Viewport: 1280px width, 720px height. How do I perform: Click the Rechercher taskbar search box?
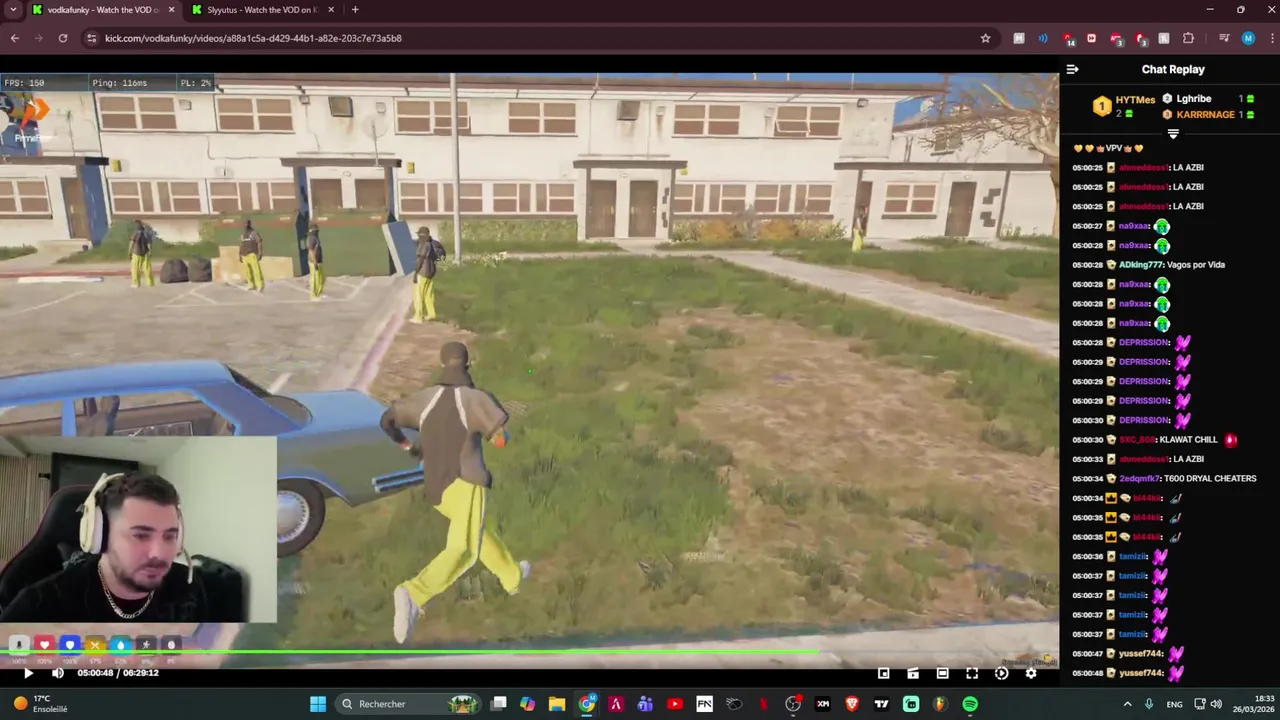click(408, 704)
